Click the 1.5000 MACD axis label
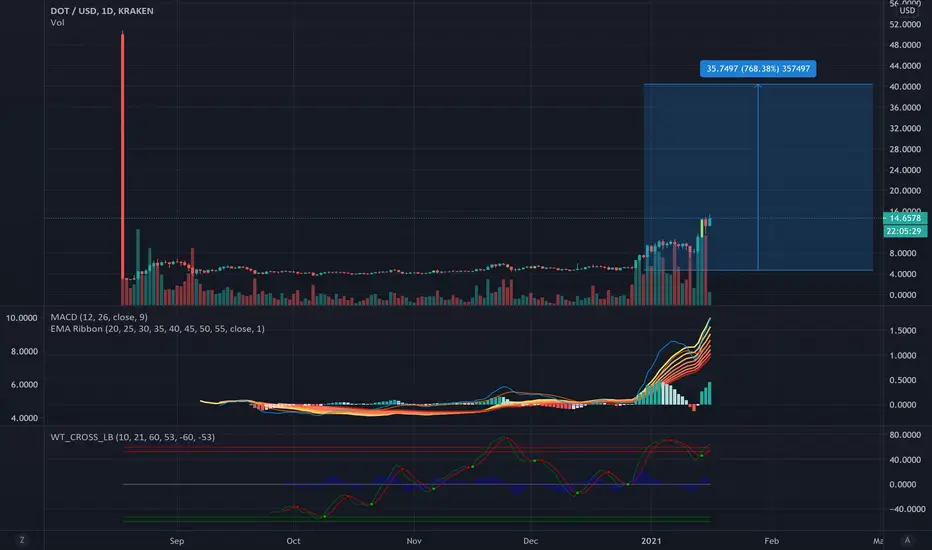This screenshot has width=932, height=550. tap(902, 331)
